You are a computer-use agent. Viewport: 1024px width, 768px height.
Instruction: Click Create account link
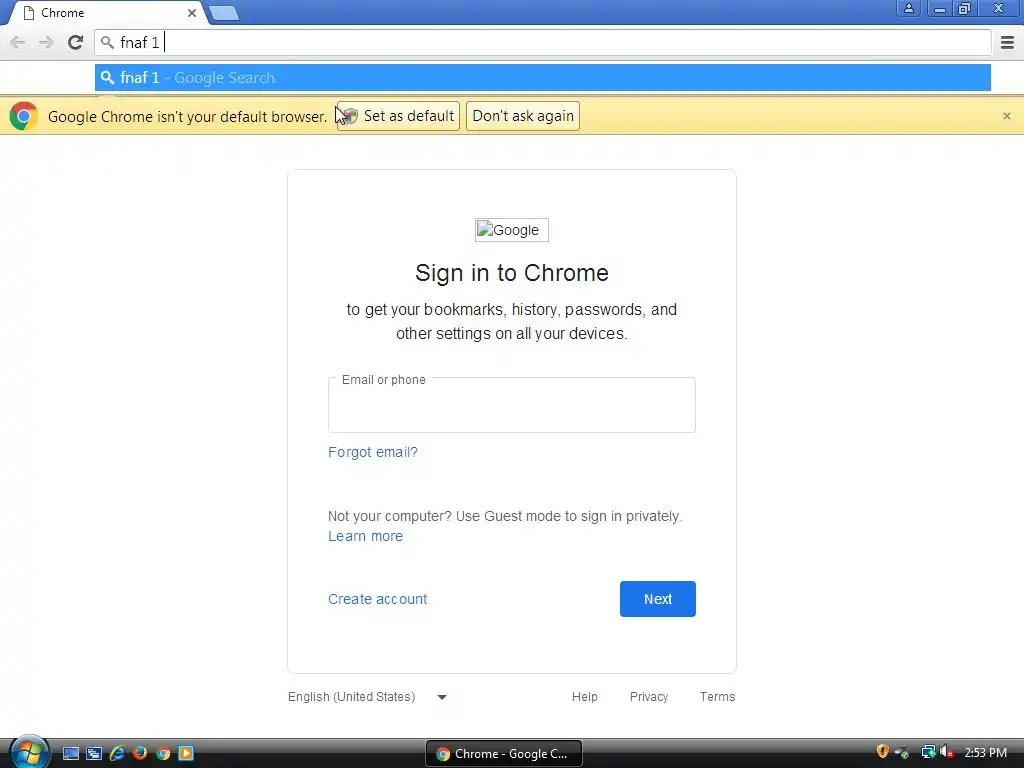(x=377, y=599)
